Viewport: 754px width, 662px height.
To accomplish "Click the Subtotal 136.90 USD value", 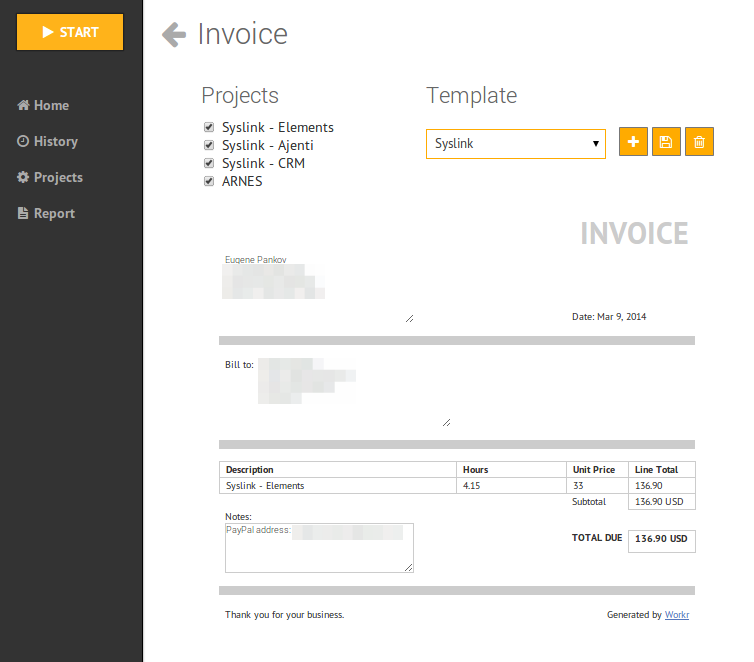I will pyautogui.click(x=662, y=501).
